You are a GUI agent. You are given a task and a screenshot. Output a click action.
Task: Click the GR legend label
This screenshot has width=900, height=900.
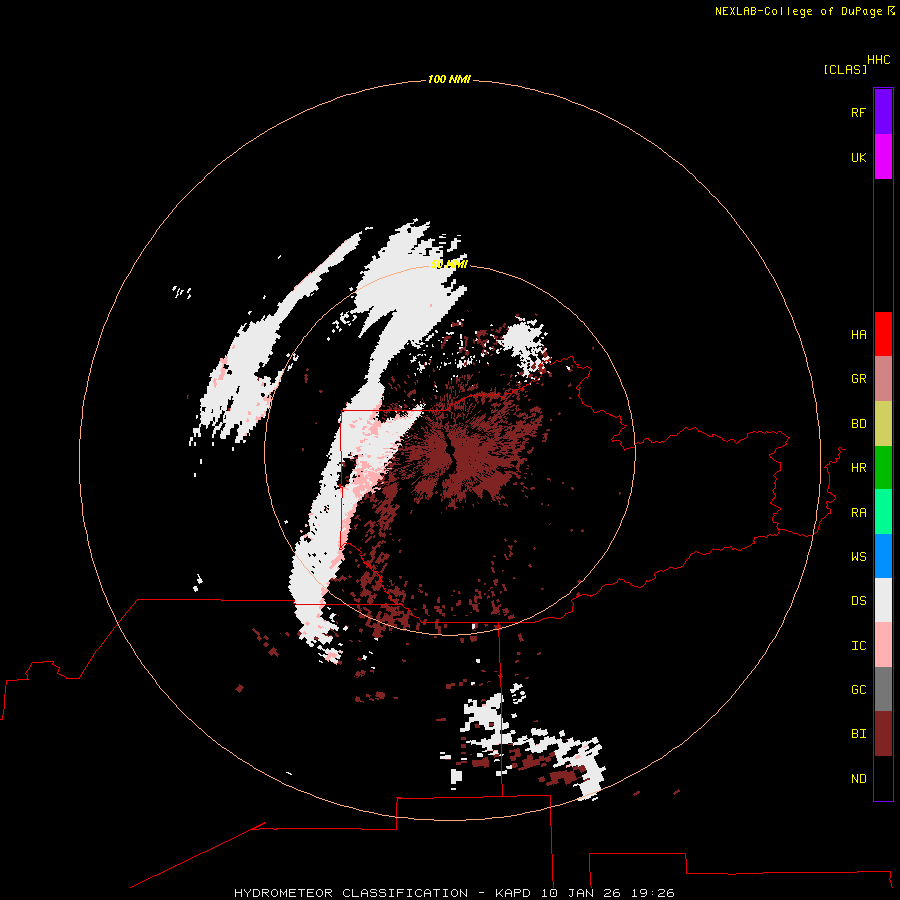[858, 379]
